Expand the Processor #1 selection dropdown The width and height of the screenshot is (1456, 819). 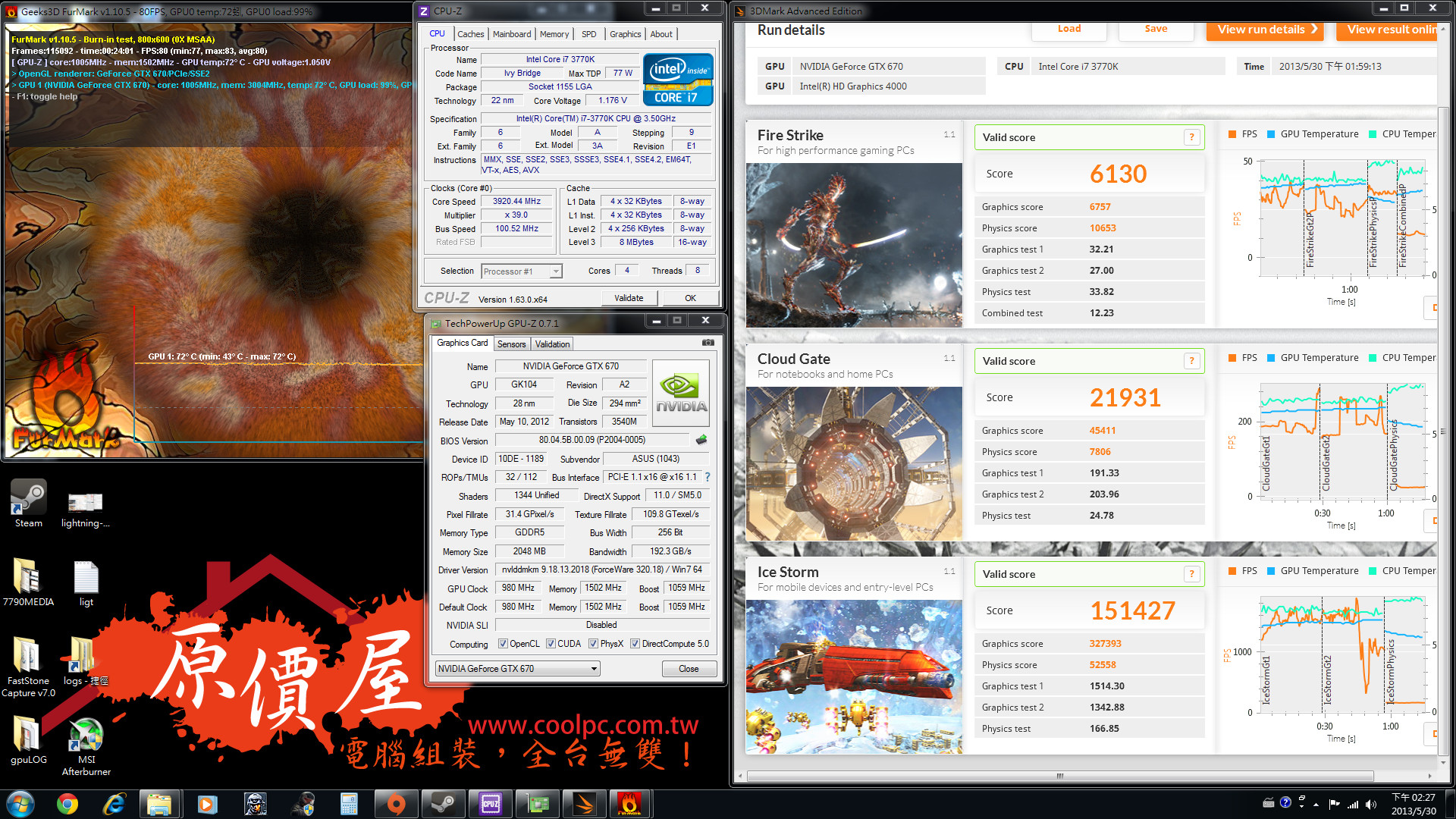[556, 271]
